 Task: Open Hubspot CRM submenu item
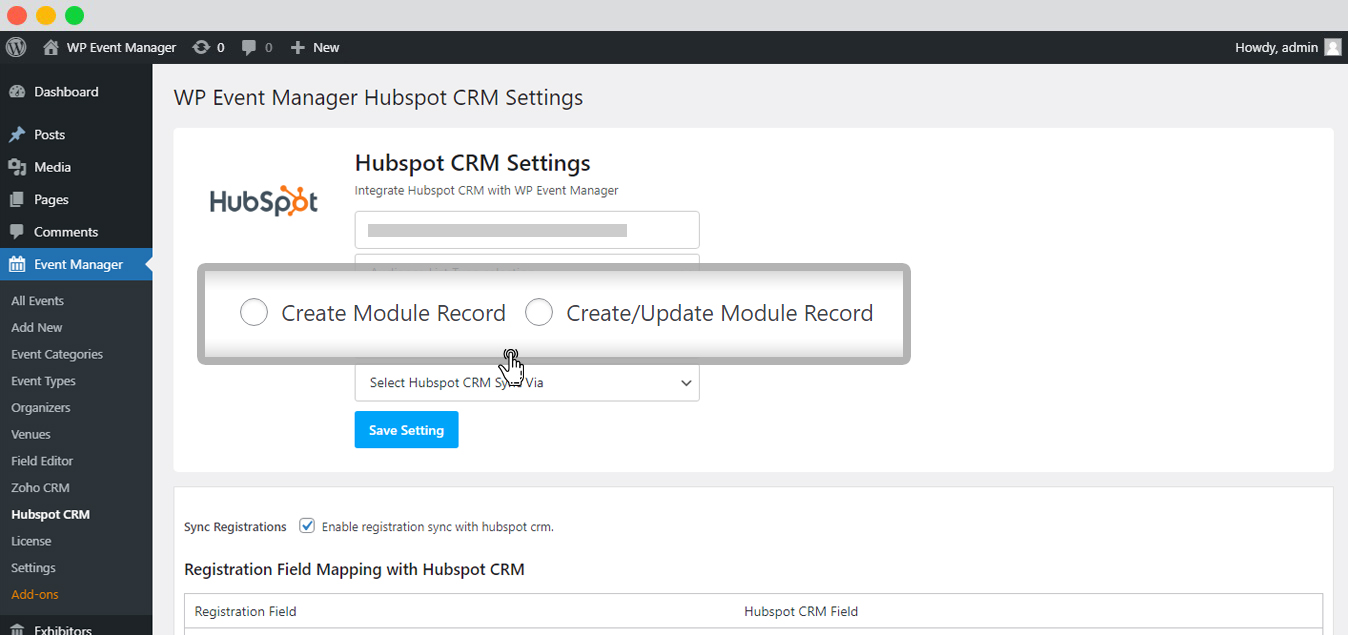(x=50, y=515)
